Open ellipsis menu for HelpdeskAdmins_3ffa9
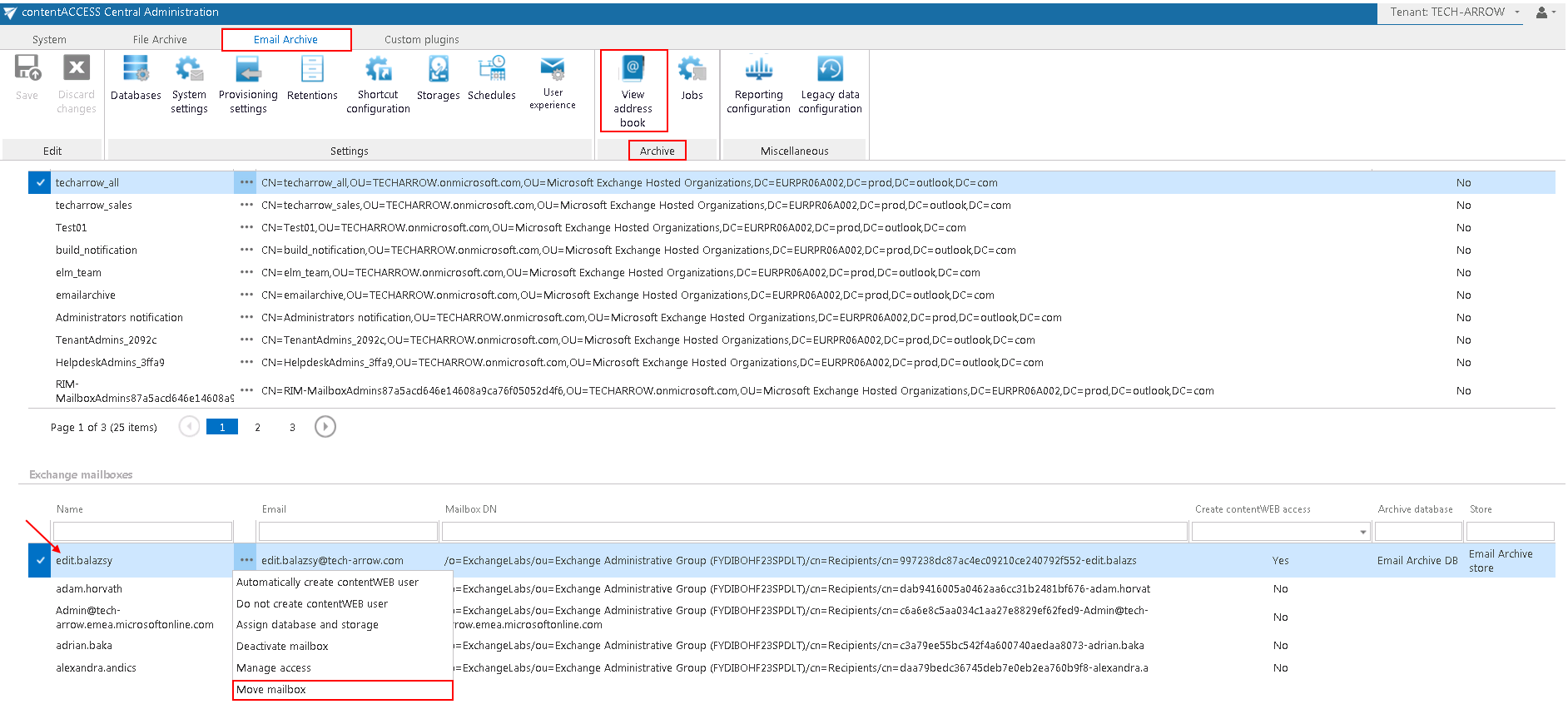Viewport: 1568px width, 719px height. 246,362
